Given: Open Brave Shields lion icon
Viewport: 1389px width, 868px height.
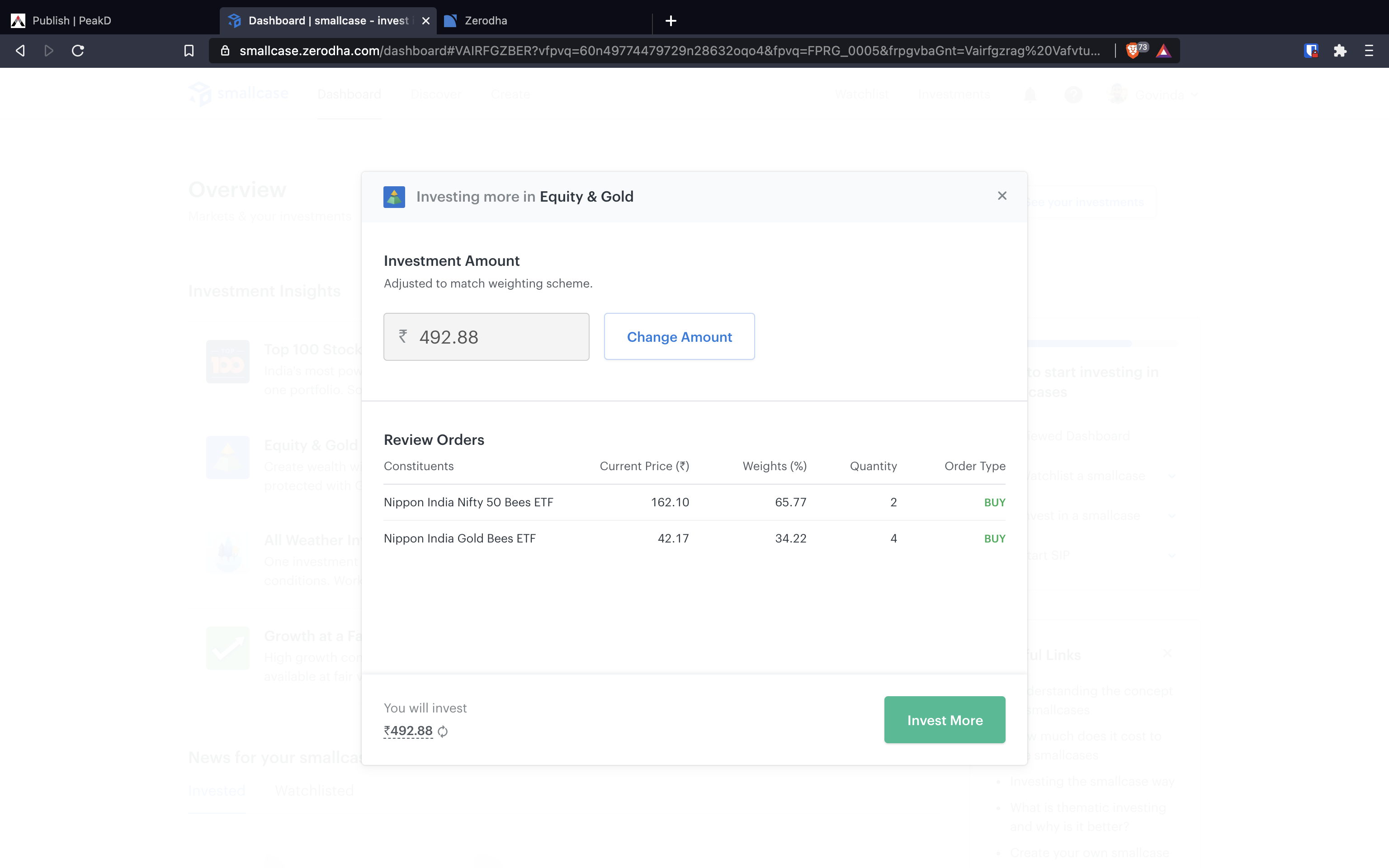Looking at the screenshot, I should [x=1134, y=51].
